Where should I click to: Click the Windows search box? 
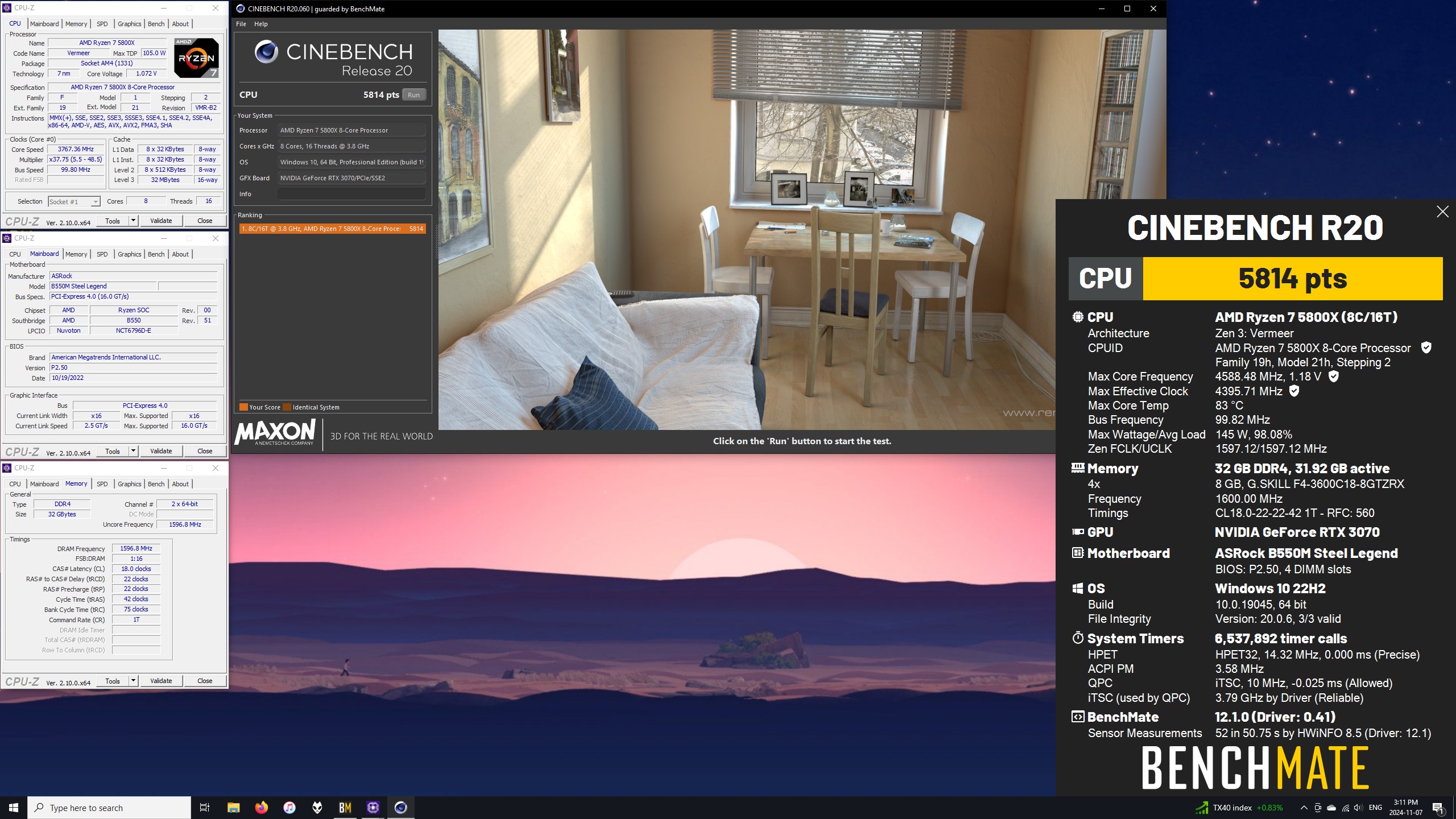tap(109, 808)
